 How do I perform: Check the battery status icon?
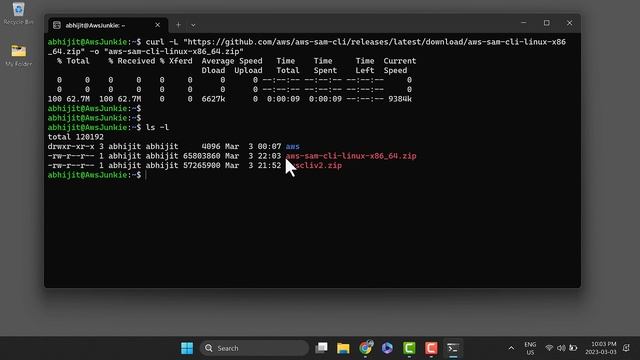pyautogui.click(x=573, y=348)
